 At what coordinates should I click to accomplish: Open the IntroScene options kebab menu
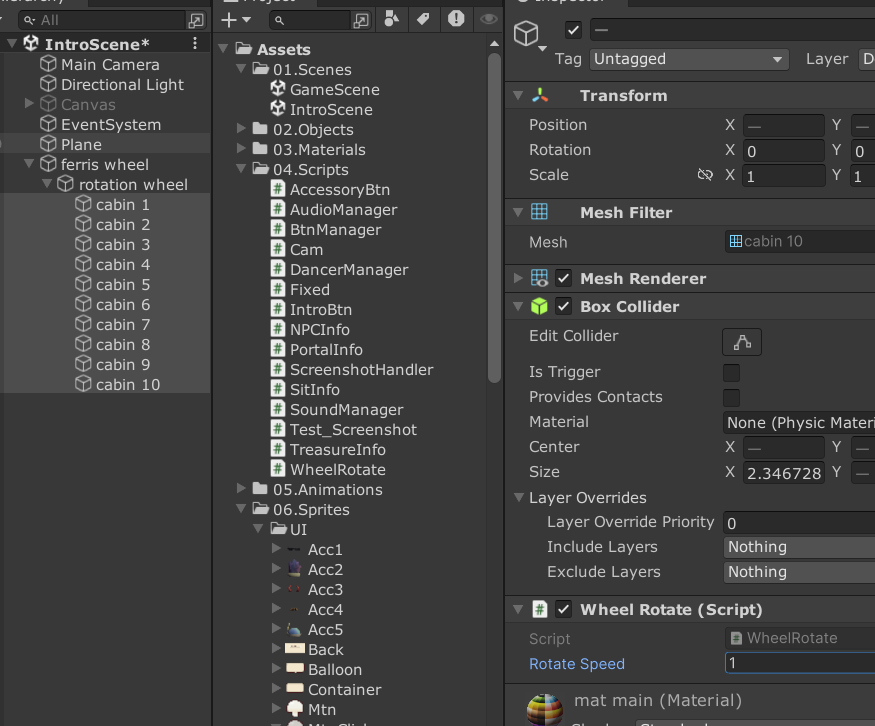click(x=195, y=44)
